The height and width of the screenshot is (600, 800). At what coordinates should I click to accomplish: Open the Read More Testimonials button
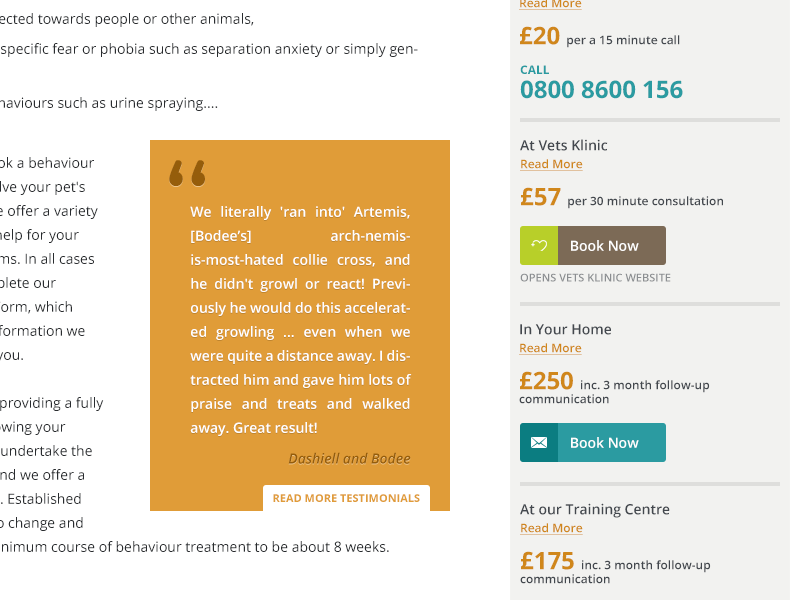coord(346,498)
